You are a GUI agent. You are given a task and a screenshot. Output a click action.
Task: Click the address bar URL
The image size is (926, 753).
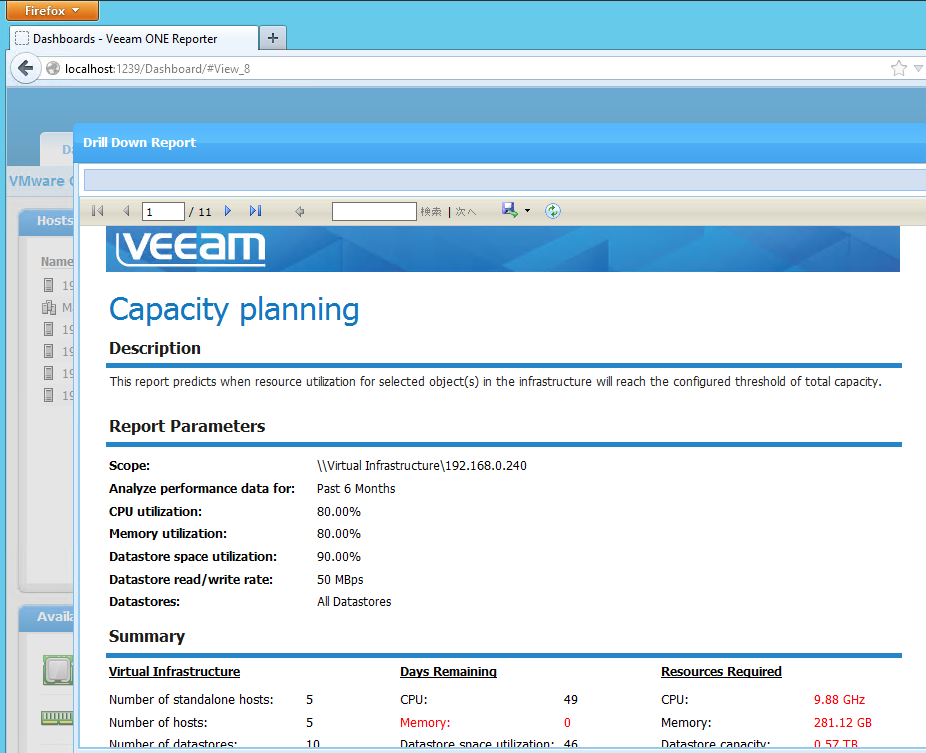(x=157, y=69)
